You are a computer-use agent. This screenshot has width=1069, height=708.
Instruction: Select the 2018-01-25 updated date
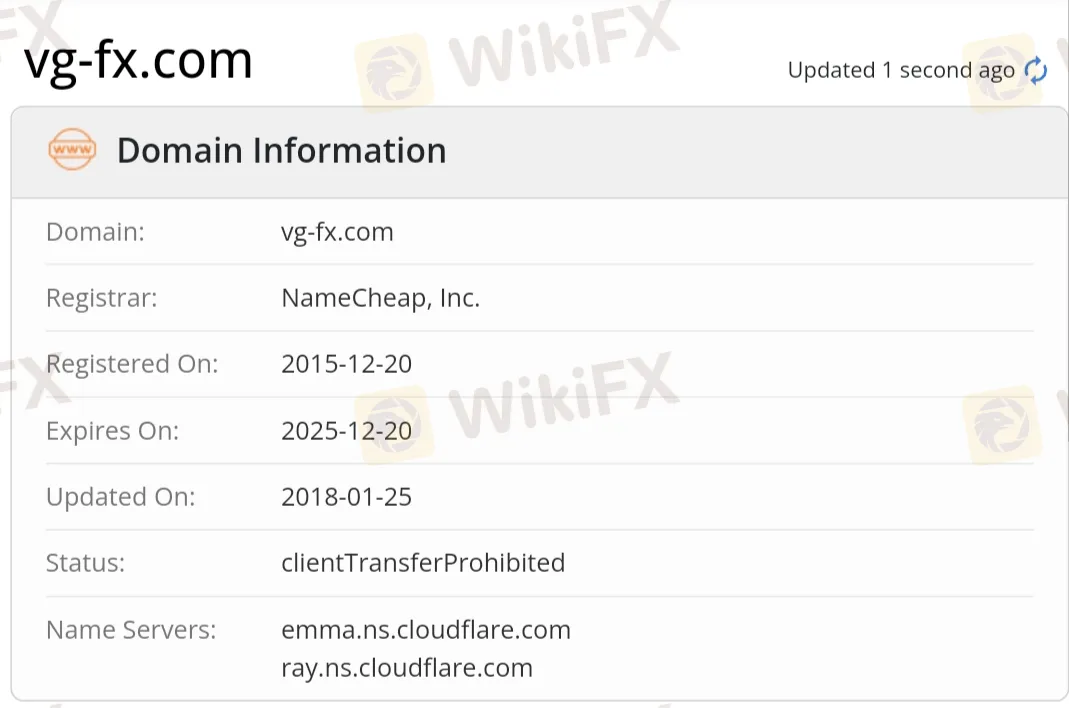click(346, 497)
